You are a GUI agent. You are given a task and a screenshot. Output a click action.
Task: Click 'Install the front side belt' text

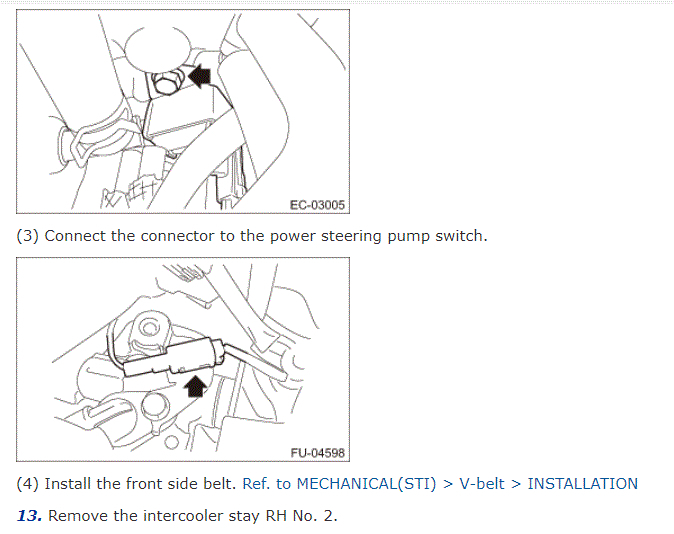pyautogui.click(x=141, y=484)
